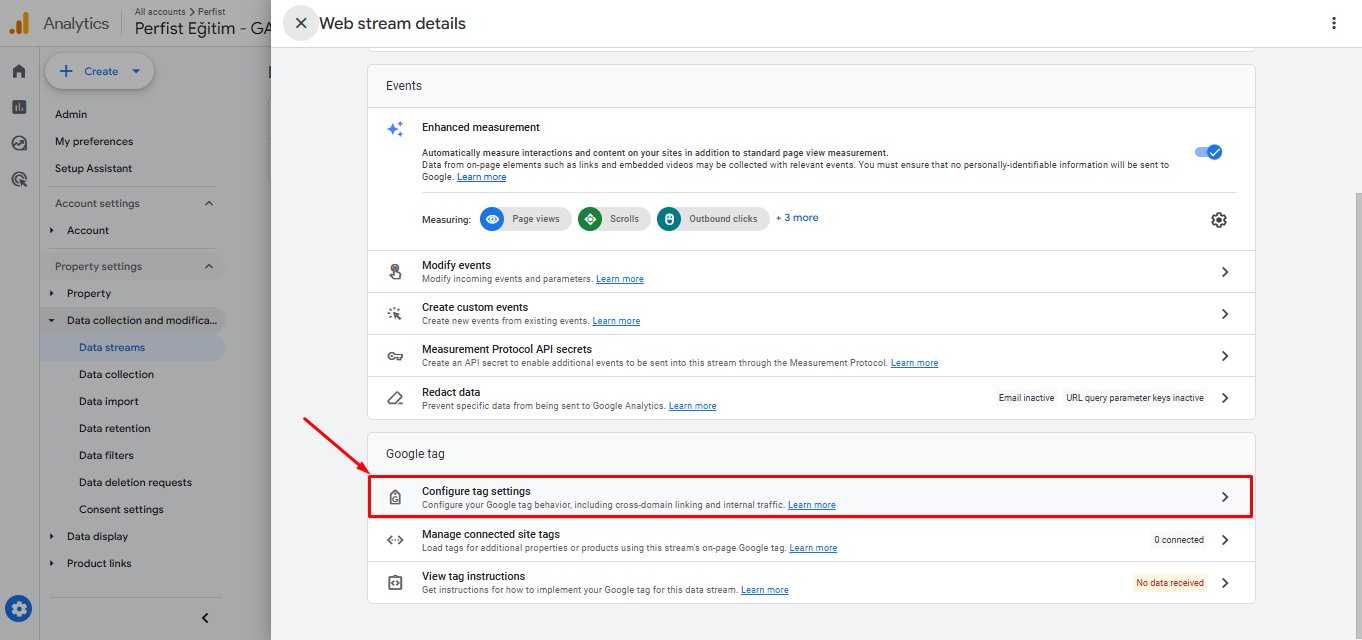The image size is (1362, 640).
Task: Expand the Data display tree item
Action: click(x=97, y=536)
